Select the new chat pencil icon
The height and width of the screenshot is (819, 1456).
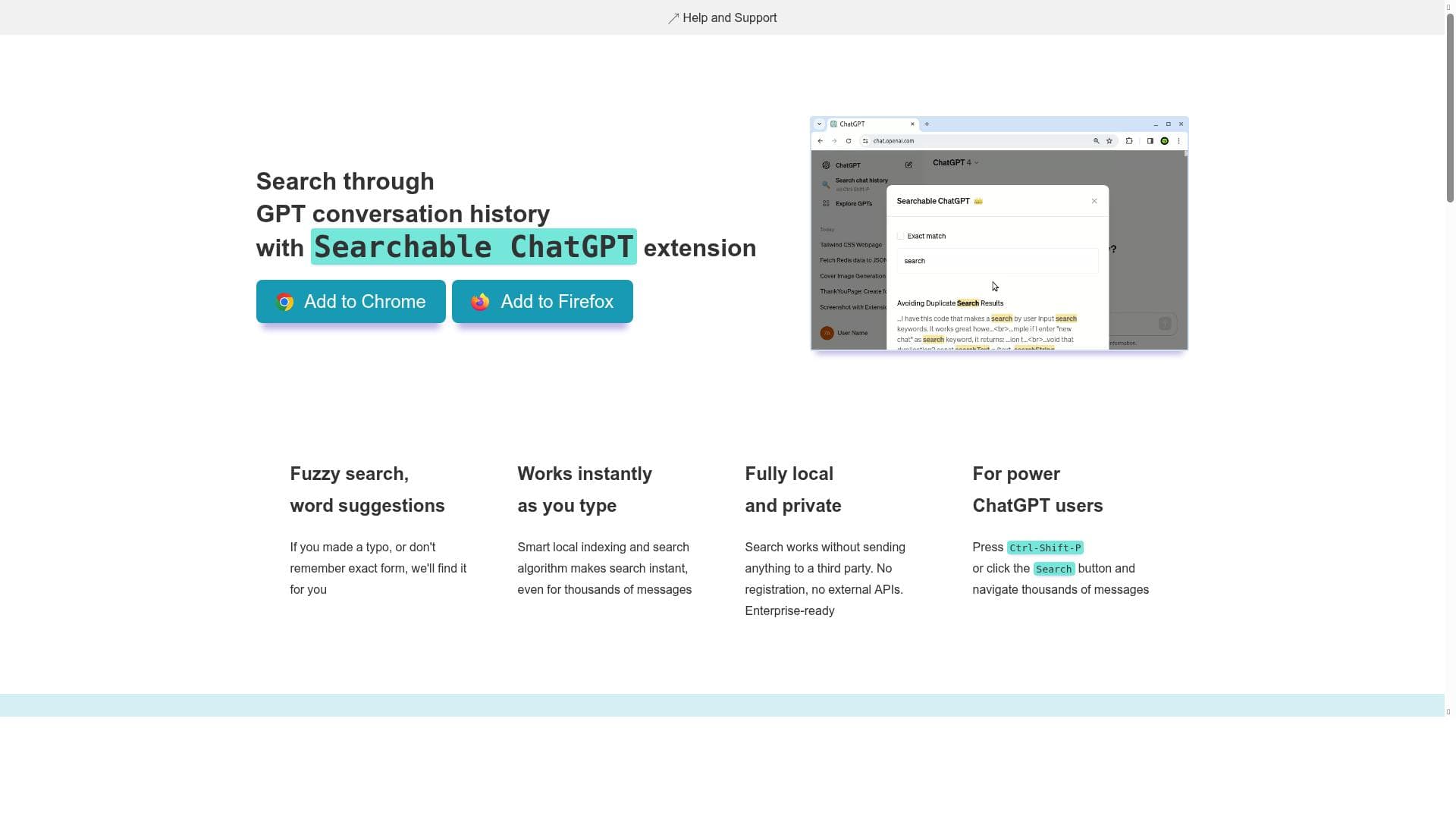point(908,165)
